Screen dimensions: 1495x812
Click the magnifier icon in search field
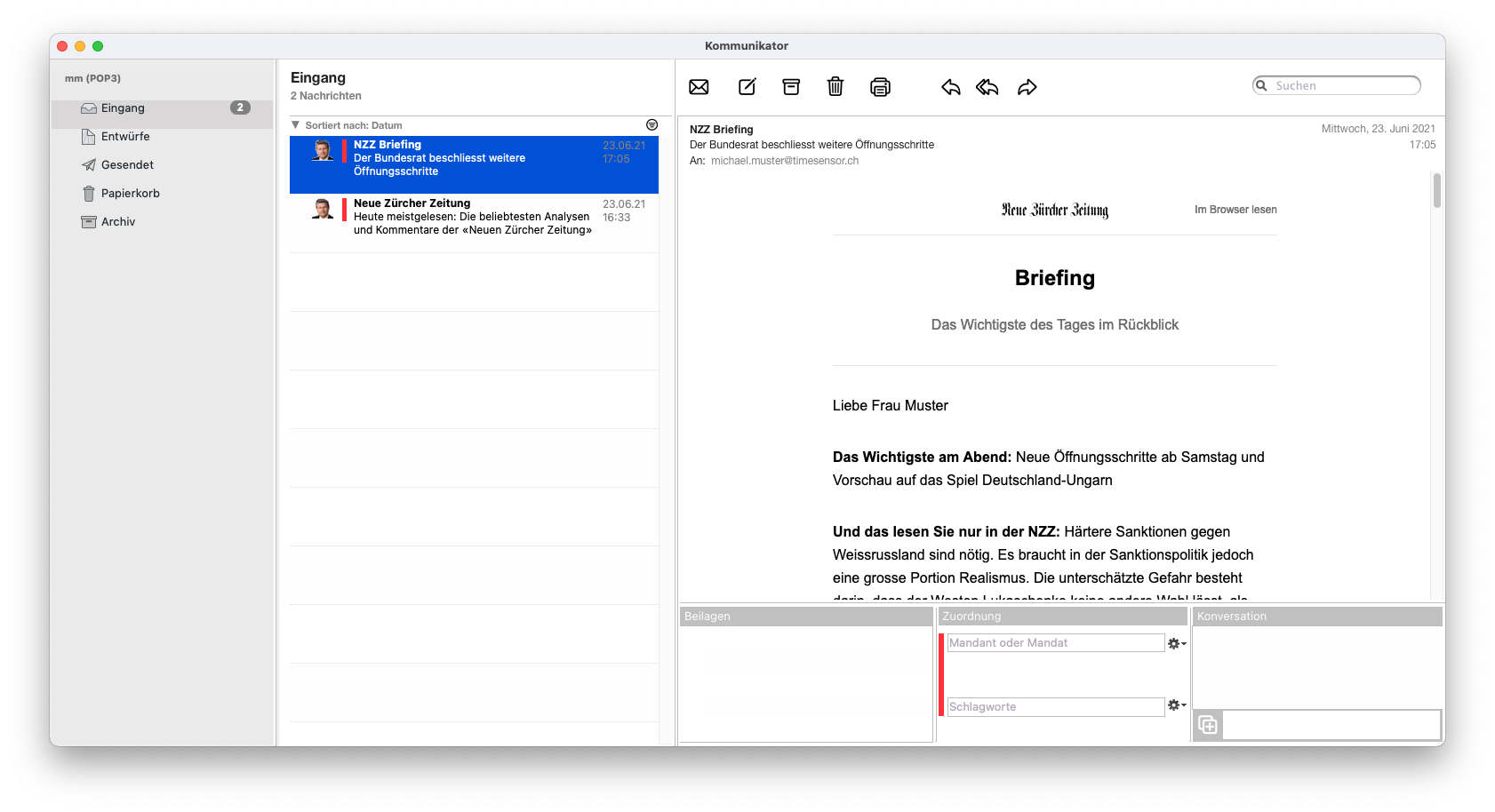tap(1261, 85)
